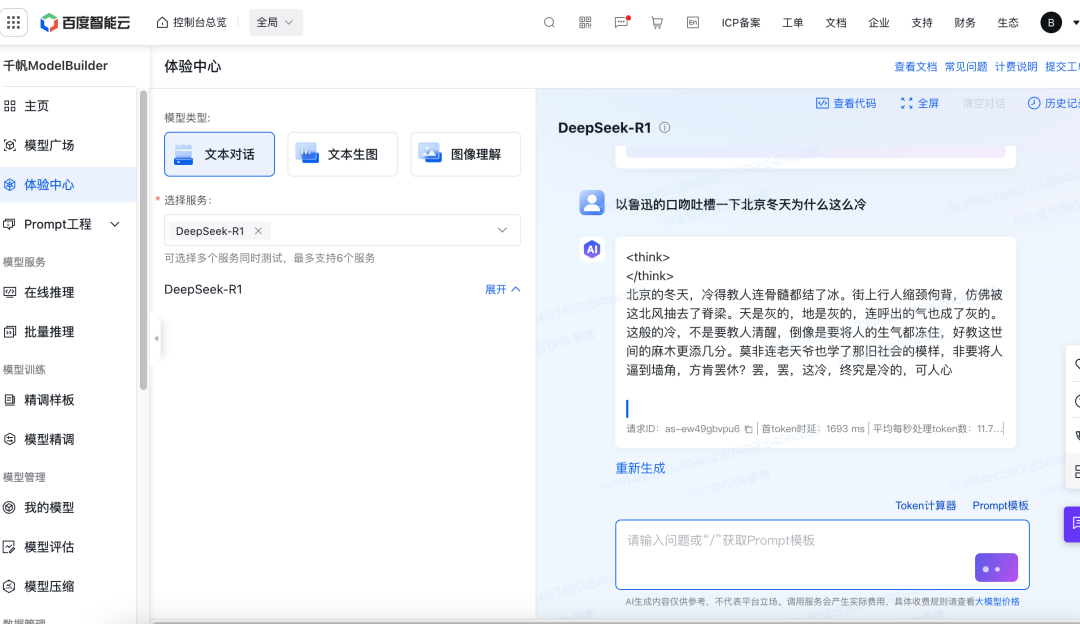Collapse the sidebar with the arrow handle

[156, 338]
